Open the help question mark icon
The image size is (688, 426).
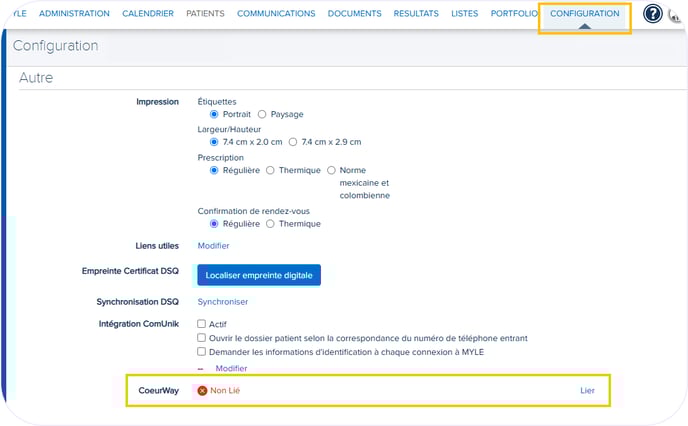(652, 14)
